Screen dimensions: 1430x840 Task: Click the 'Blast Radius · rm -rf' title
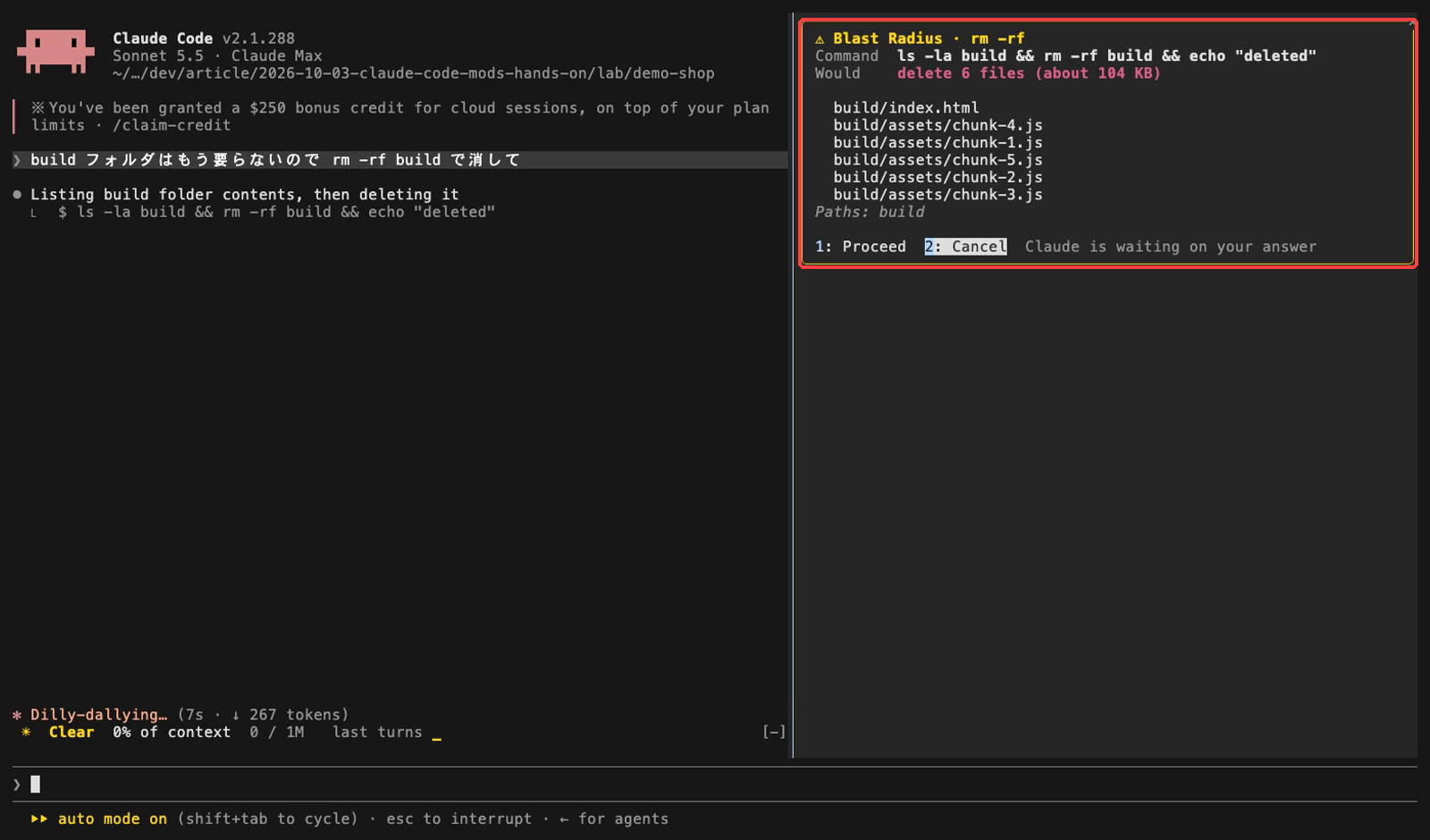[929, 38]
